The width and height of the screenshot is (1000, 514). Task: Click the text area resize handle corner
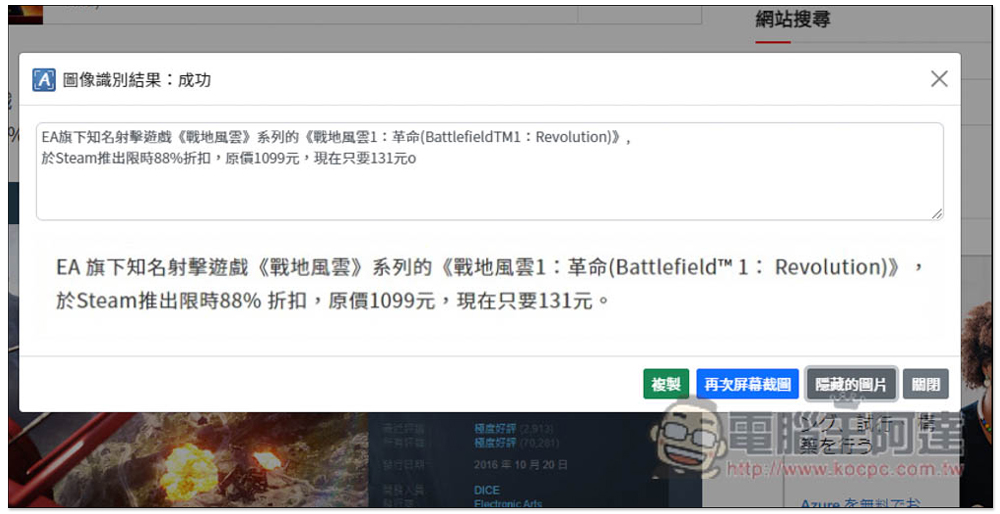[937, 213]
